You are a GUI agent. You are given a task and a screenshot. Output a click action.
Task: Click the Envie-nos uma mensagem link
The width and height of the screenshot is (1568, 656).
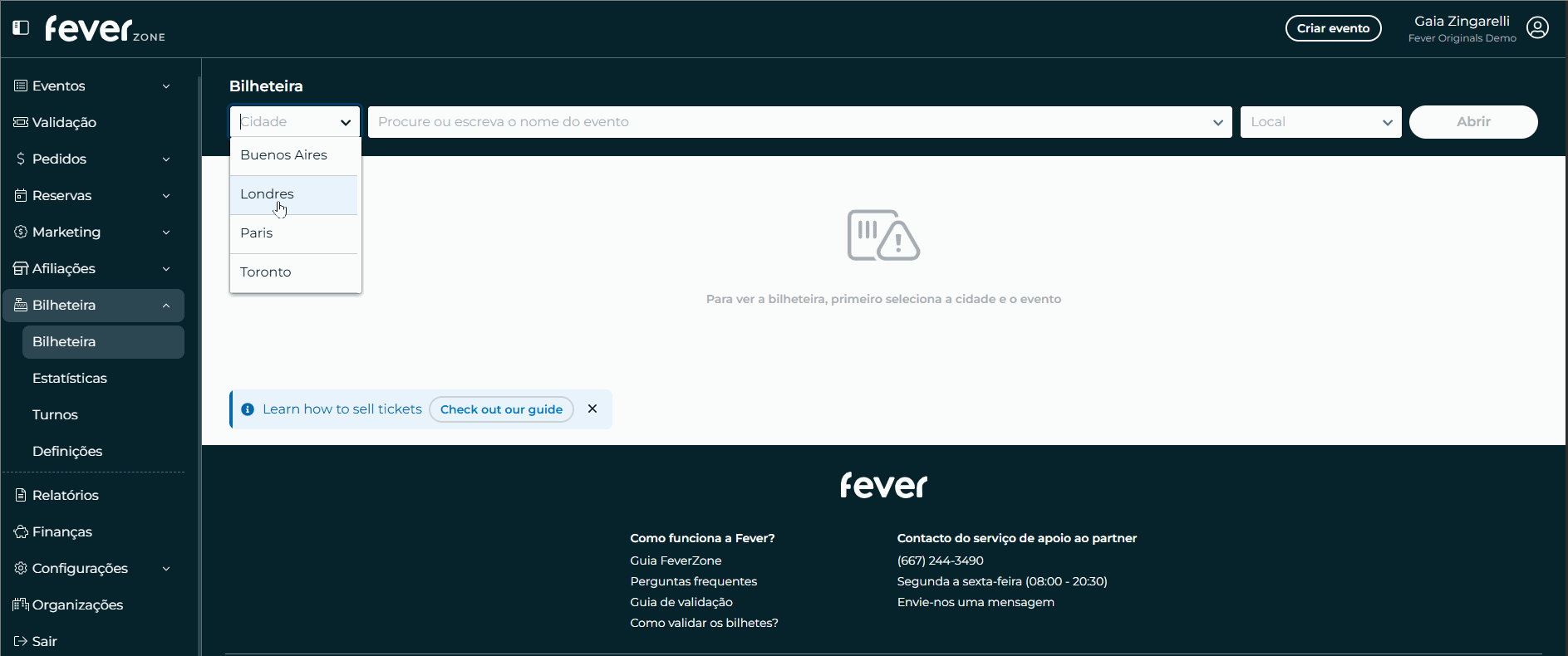pos(976,602)
